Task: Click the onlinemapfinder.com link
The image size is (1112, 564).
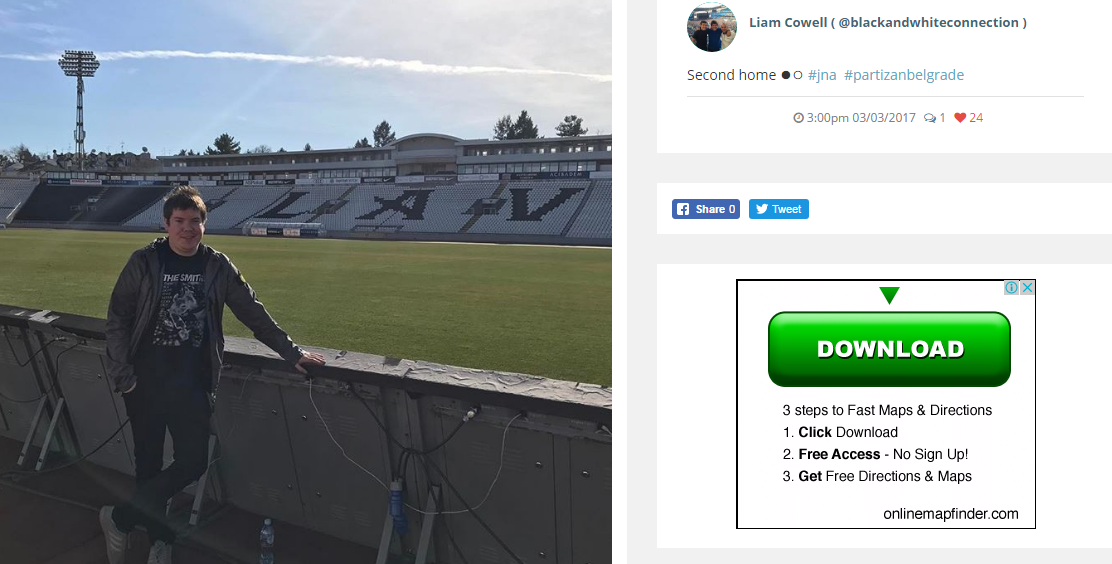Action: click(x=950, y=514)
